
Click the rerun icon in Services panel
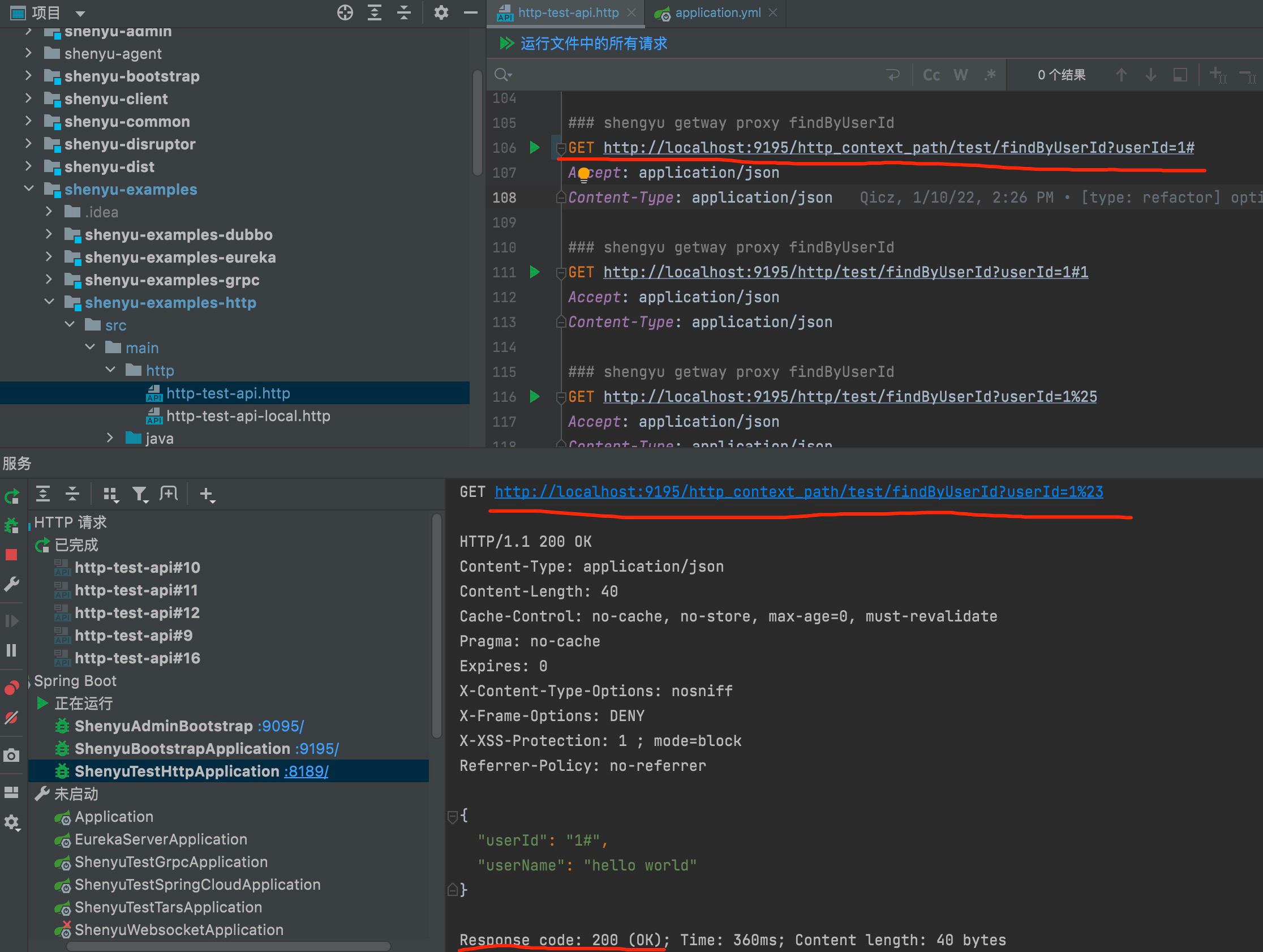[12, 496]
